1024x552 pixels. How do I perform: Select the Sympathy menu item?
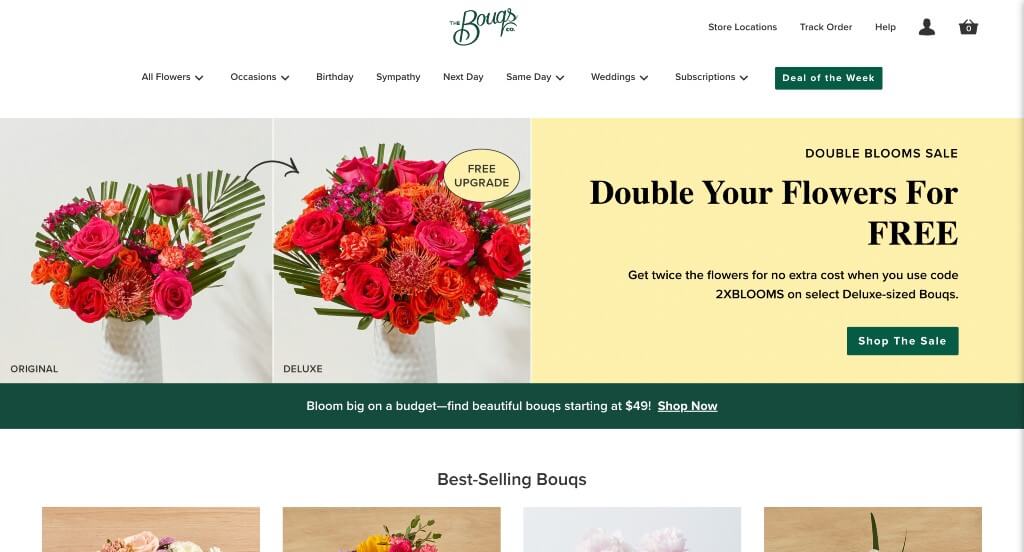pyautogui.click(x=398, y=77)
